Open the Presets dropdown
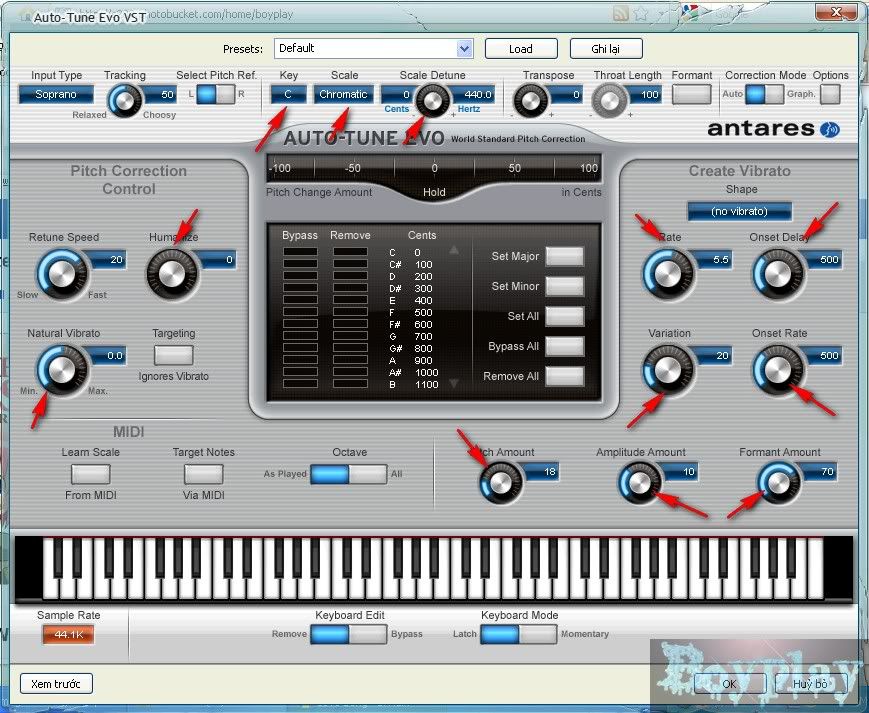 [464, 49]
